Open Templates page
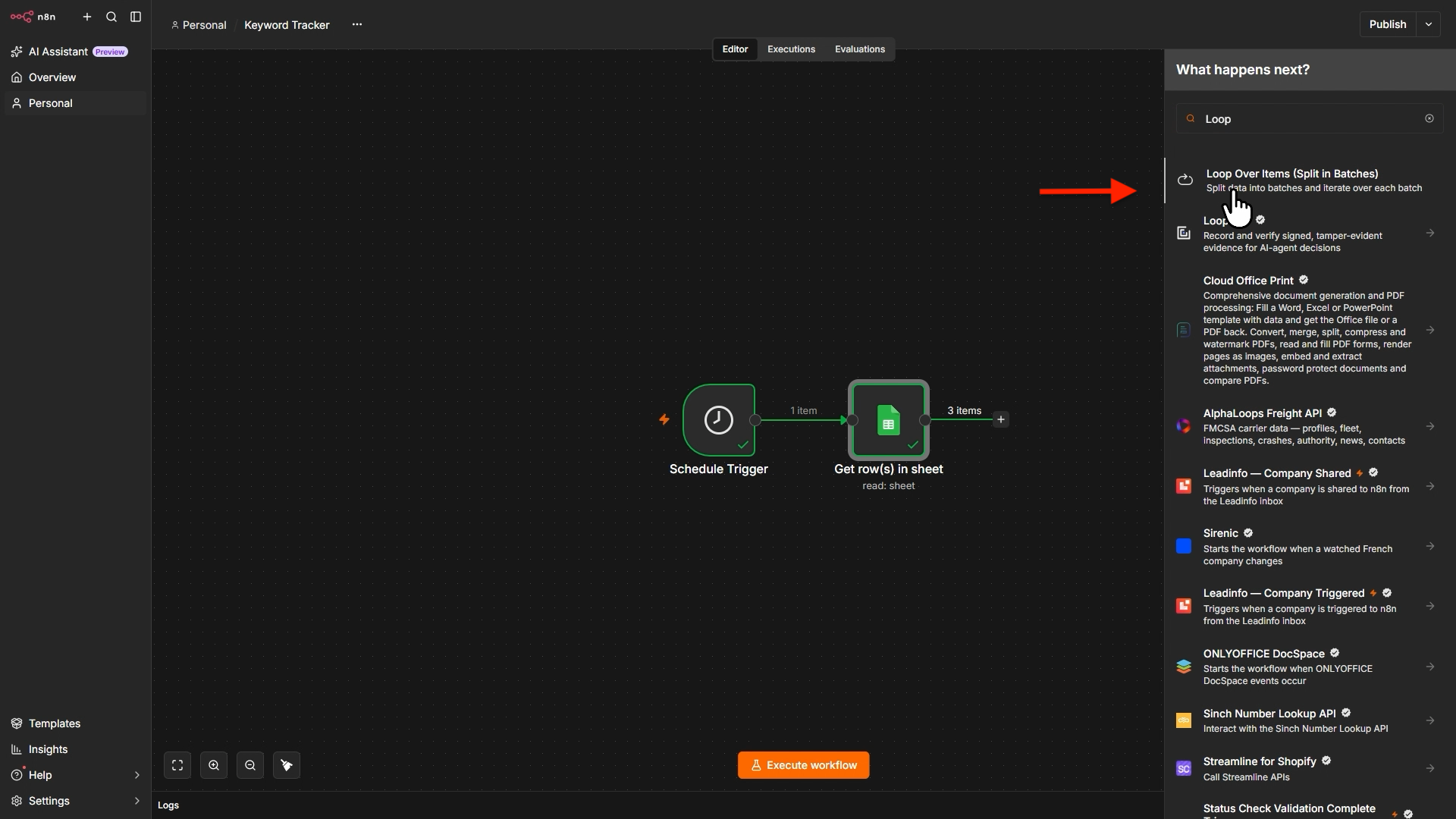Viewport: 1456px width, 819px height. 75,723
